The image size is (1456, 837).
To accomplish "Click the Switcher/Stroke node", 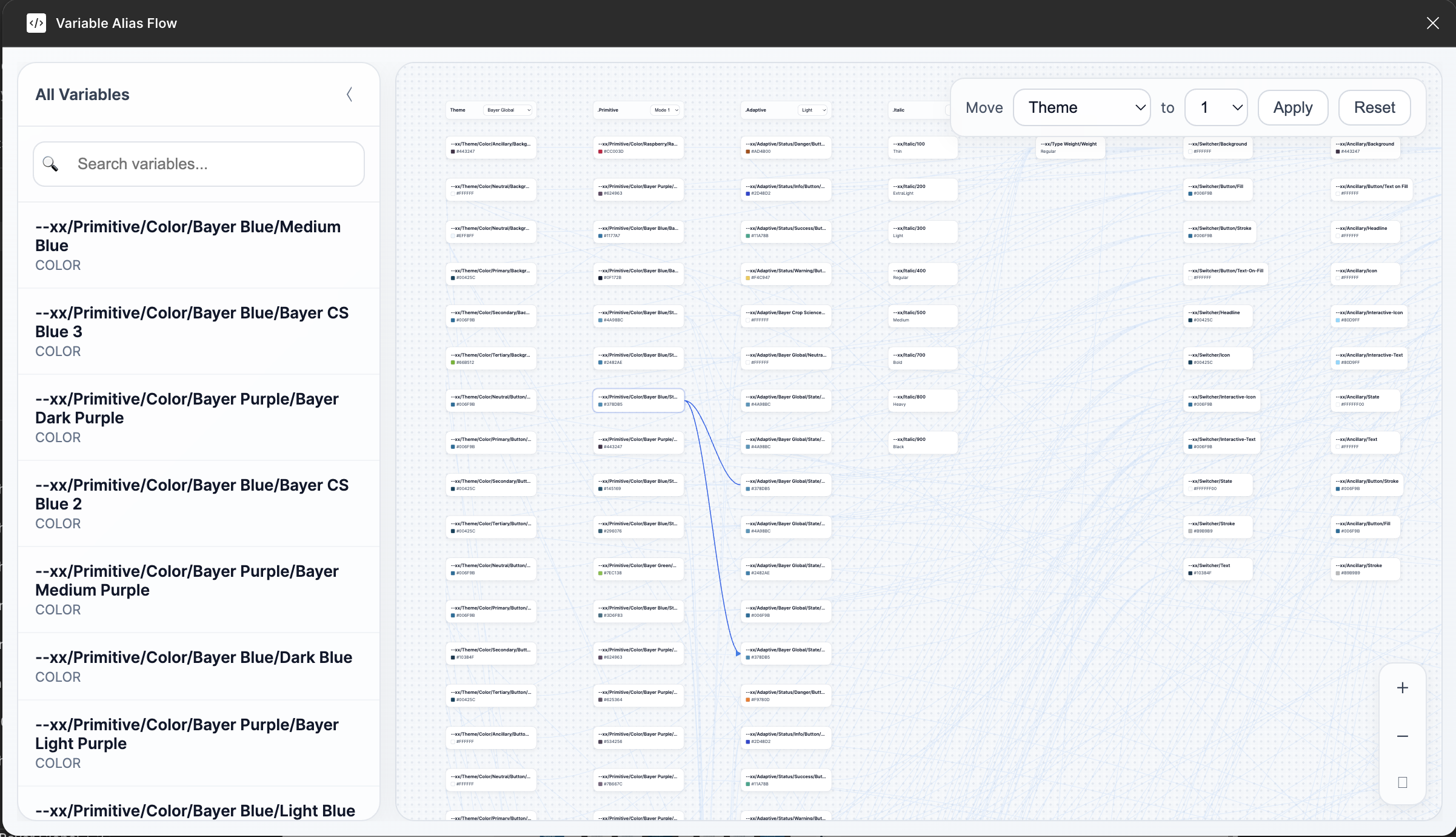I will point(1218,527).
